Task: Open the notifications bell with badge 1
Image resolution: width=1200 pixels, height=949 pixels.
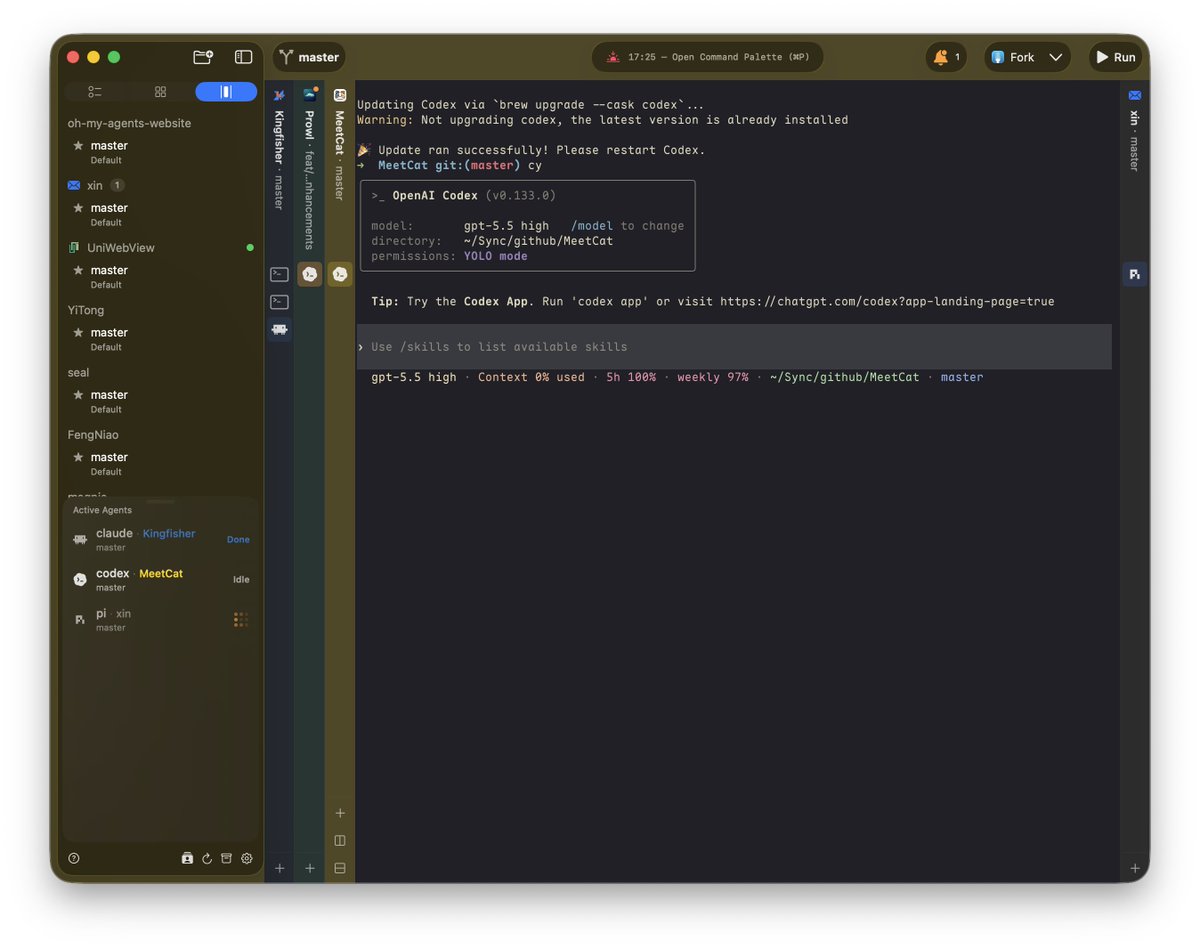Action: [946, 57]
